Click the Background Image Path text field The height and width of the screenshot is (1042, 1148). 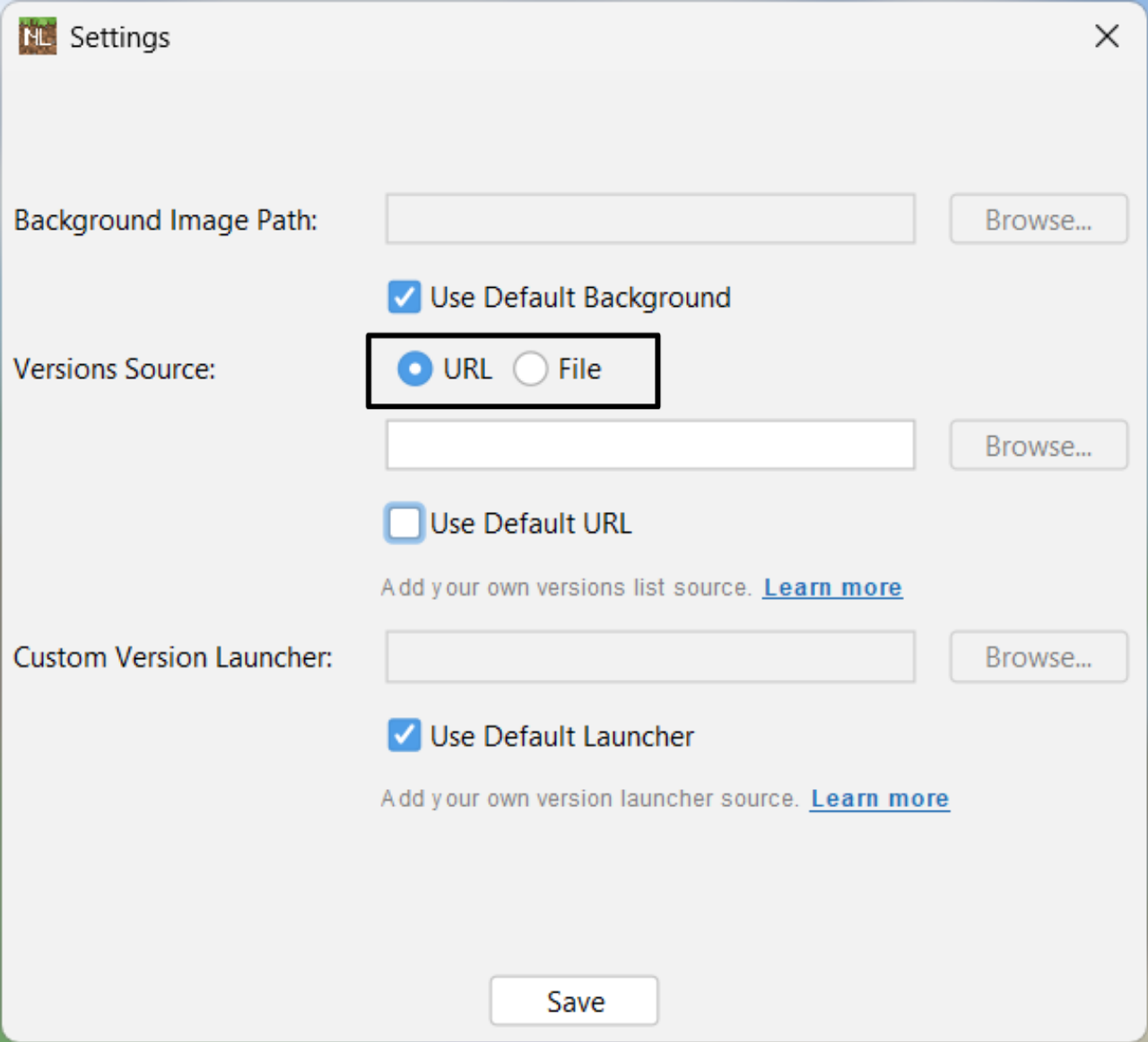650,219
